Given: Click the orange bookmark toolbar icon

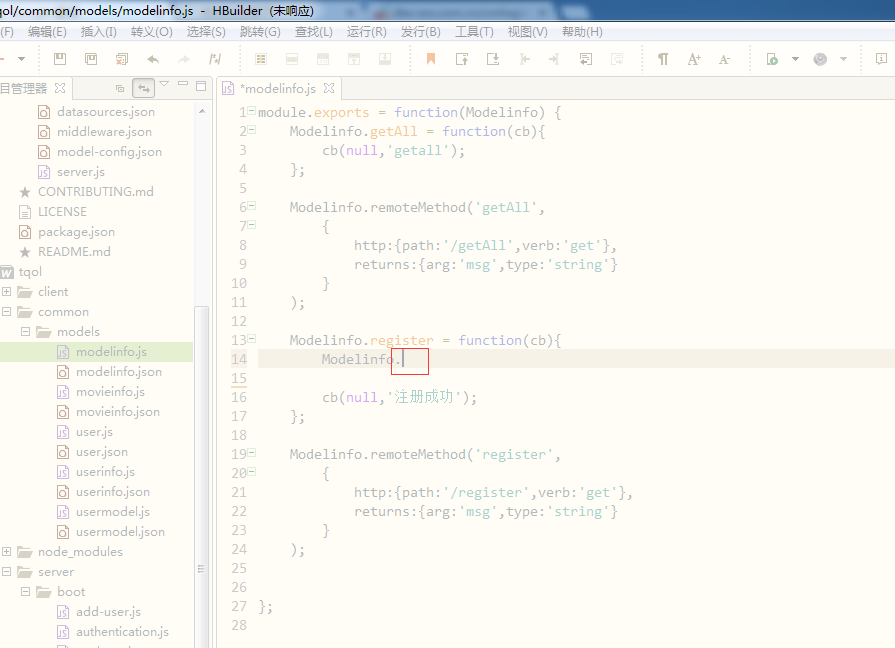Looking at the screenshot, I should (x=431, y=59).
